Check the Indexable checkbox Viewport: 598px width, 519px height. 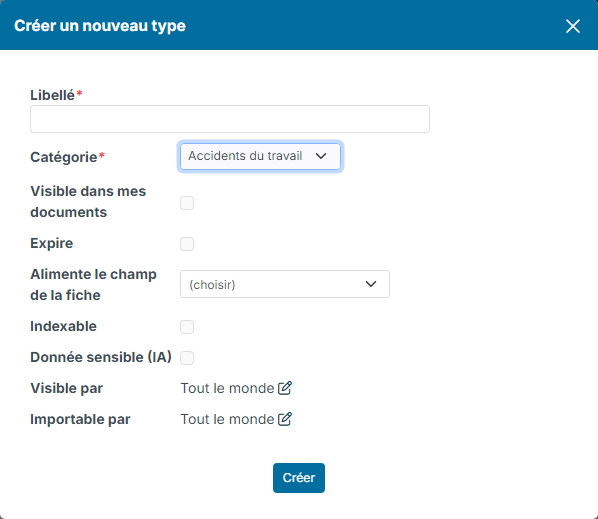187,327
